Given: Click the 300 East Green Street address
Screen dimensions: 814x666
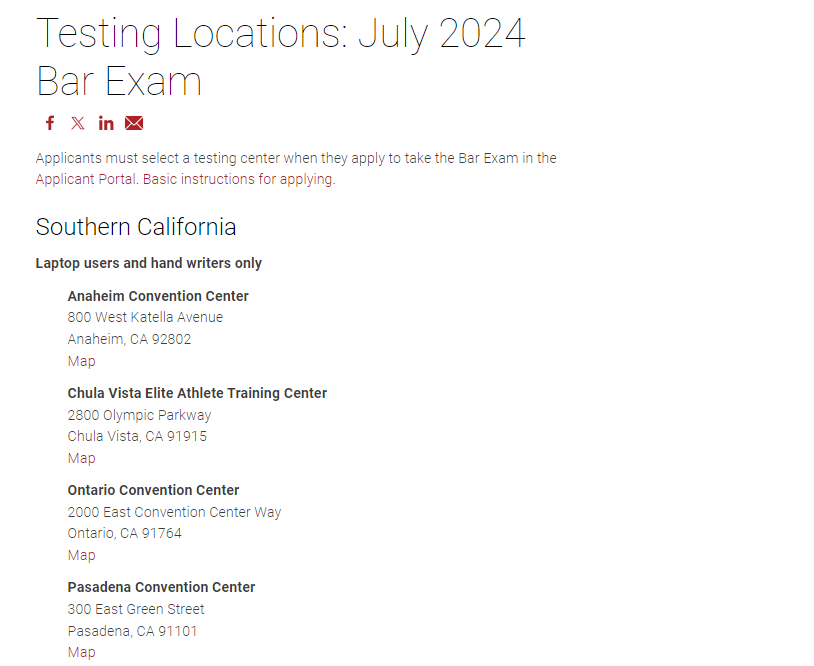Looking at the screenshot, I should [136, 609].
